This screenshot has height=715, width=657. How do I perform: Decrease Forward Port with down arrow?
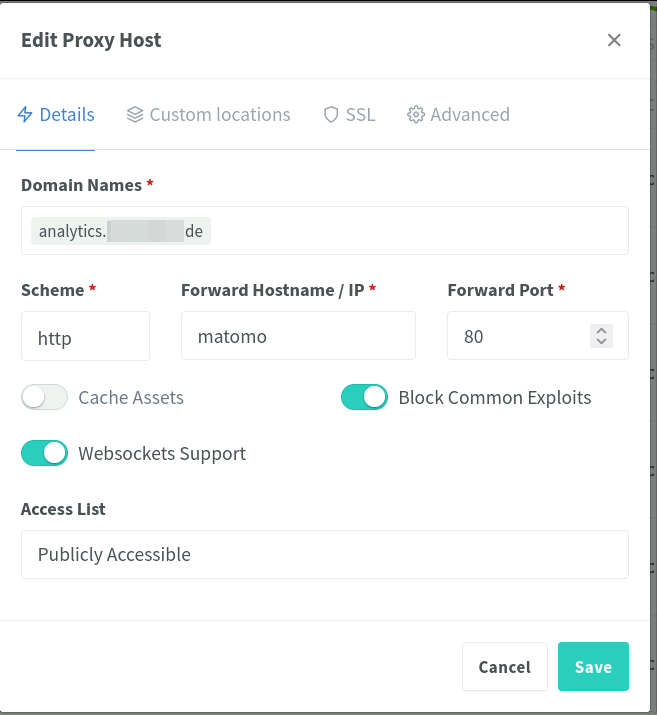[x=601, y=342]
